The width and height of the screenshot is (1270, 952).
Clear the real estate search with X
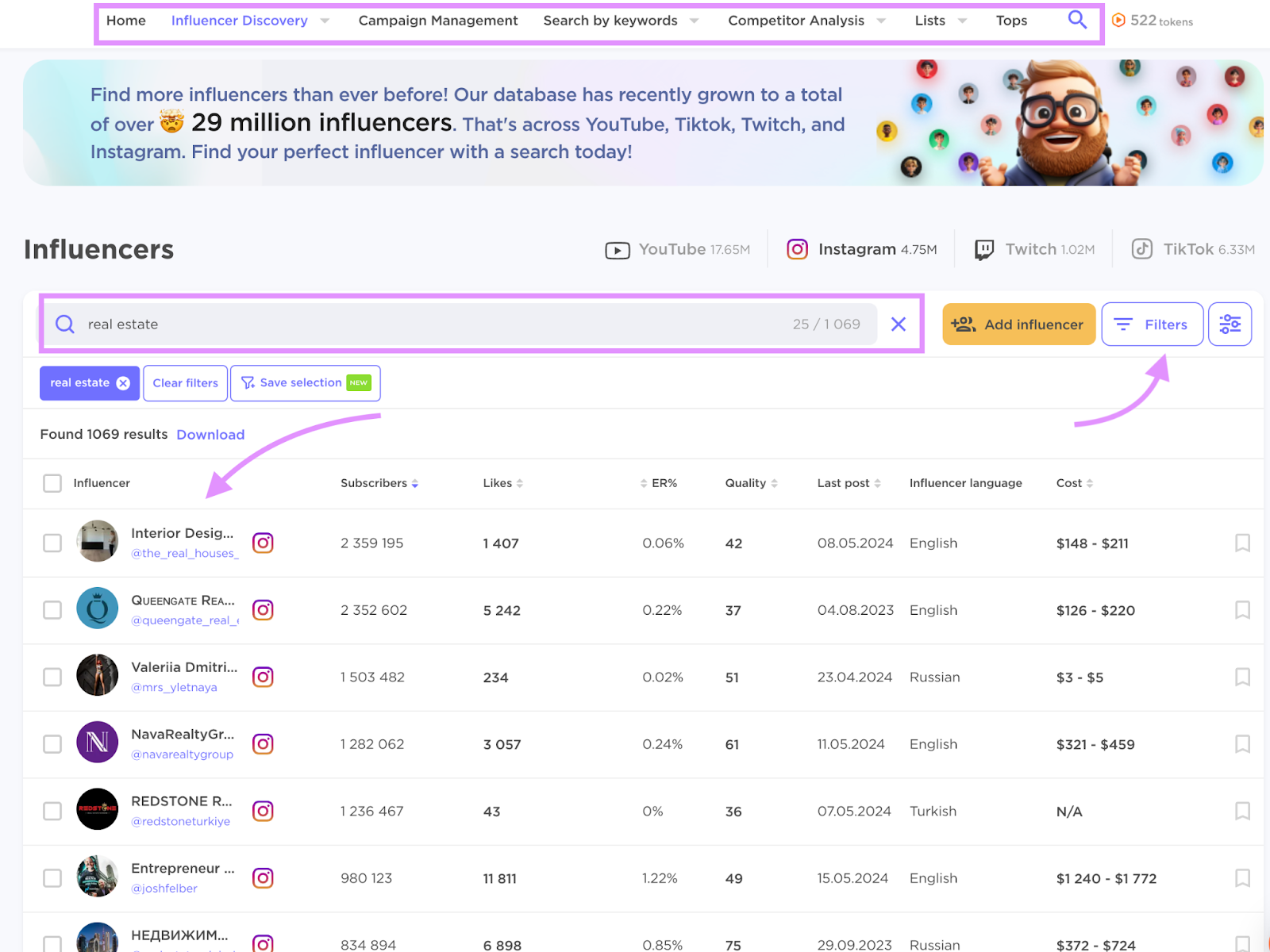coord(899,324)
